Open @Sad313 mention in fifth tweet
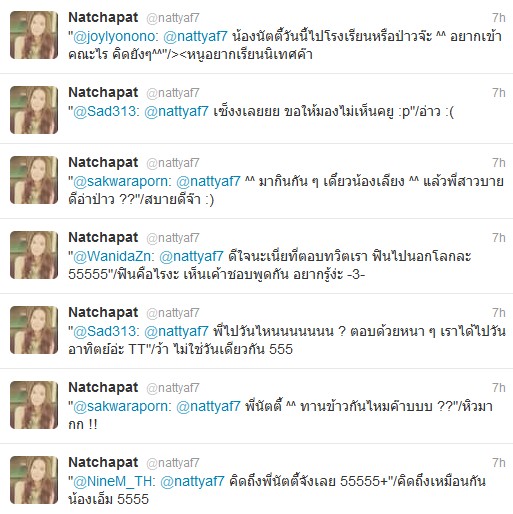The image size is (513, 514). click(x=106, y=332)
